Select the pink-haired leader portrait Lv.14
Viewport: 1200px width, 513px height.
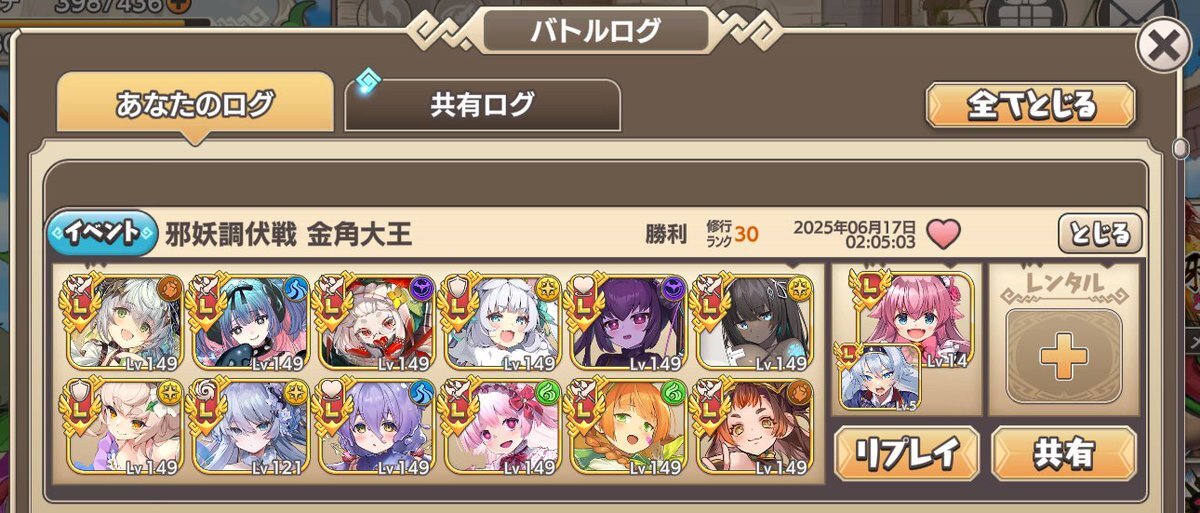coord(916,320)
